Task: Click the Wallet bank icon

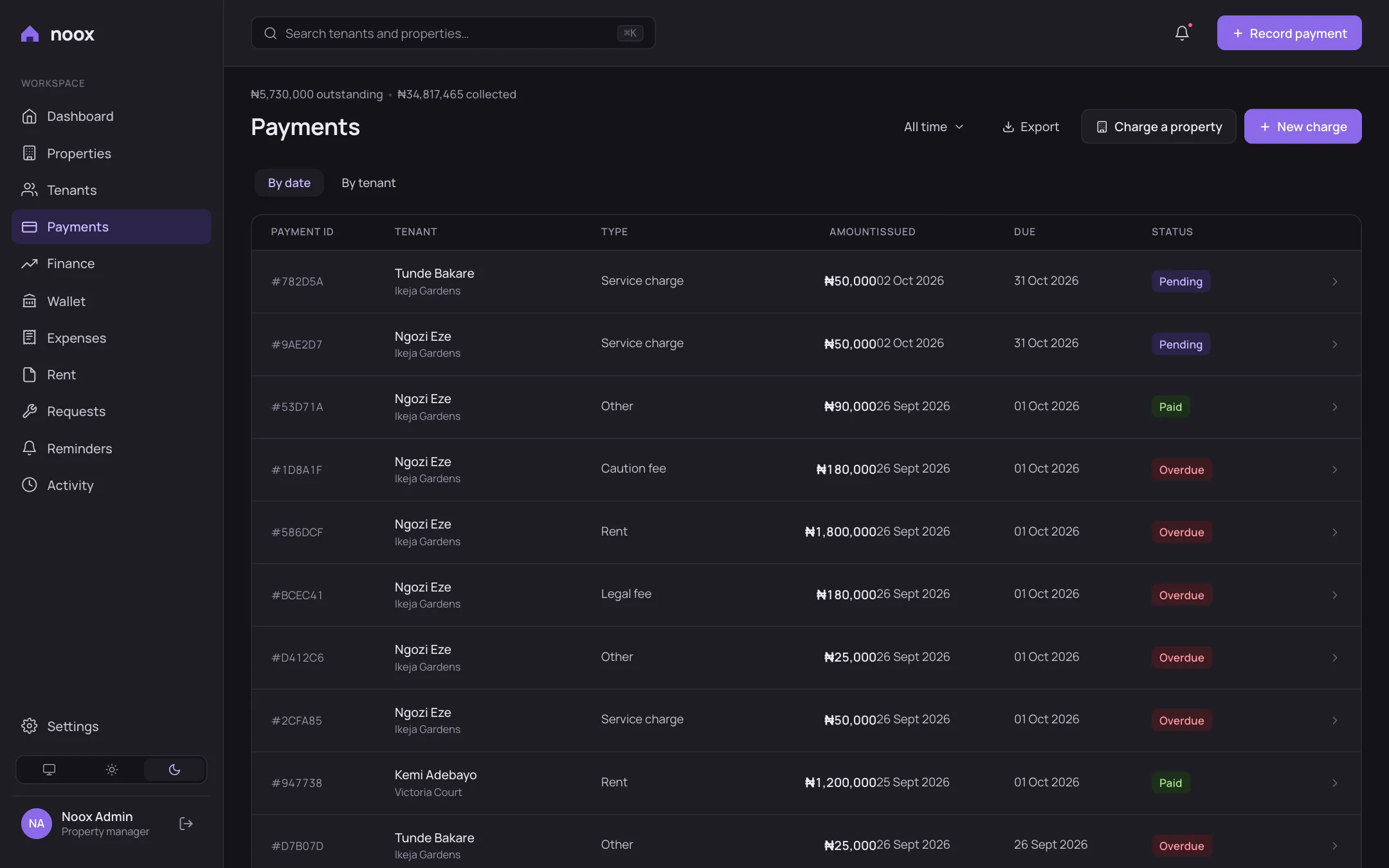Action: pos(30,301)
